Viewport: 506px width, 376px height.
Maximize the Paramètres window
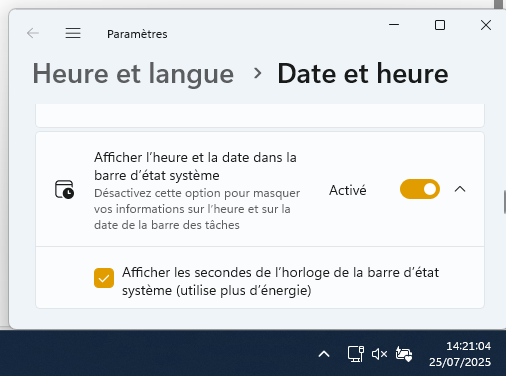(440, 25)
